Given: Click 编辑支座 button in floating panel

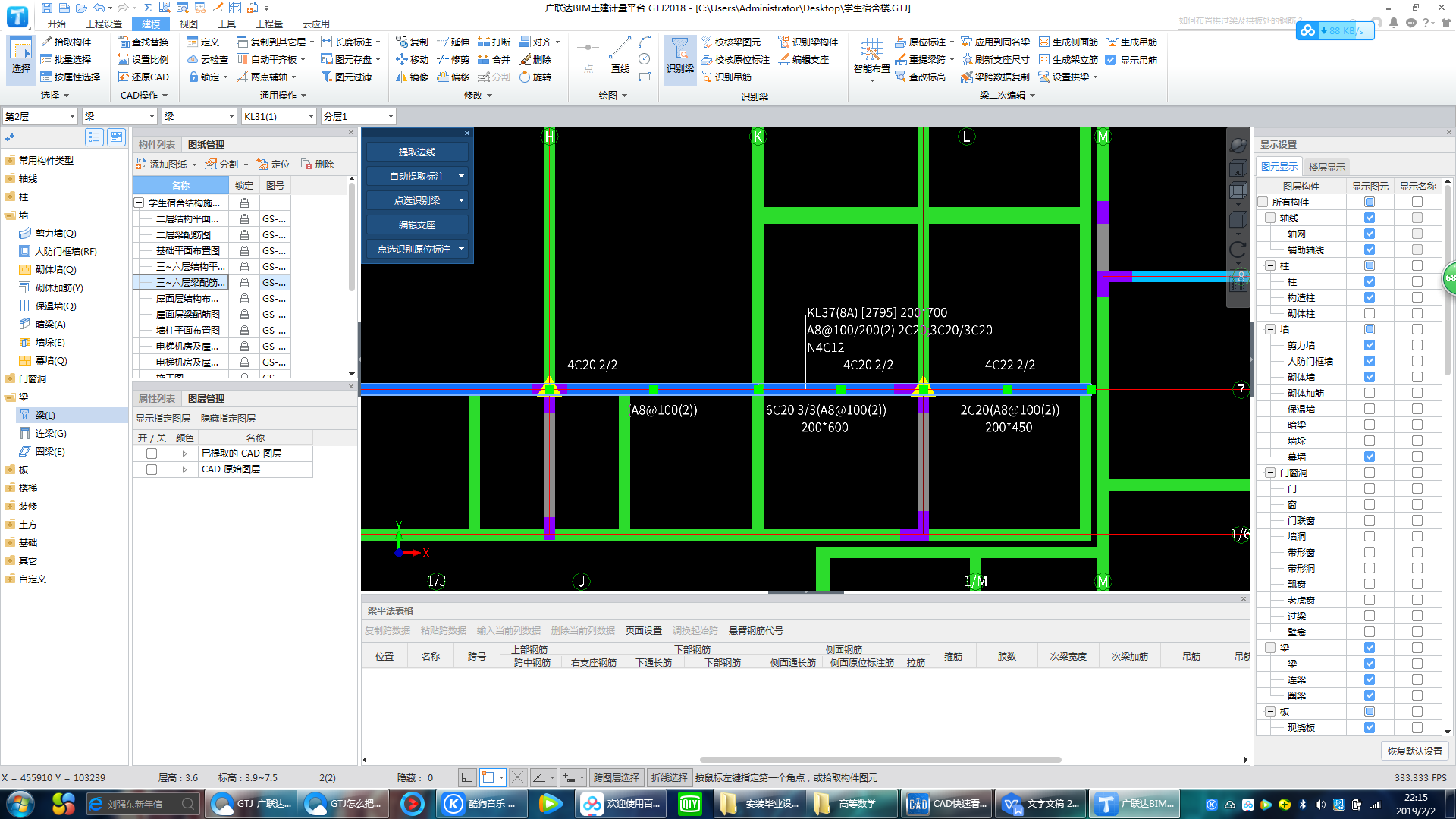Looking at the screenshot, I should (x=417, y=224).
